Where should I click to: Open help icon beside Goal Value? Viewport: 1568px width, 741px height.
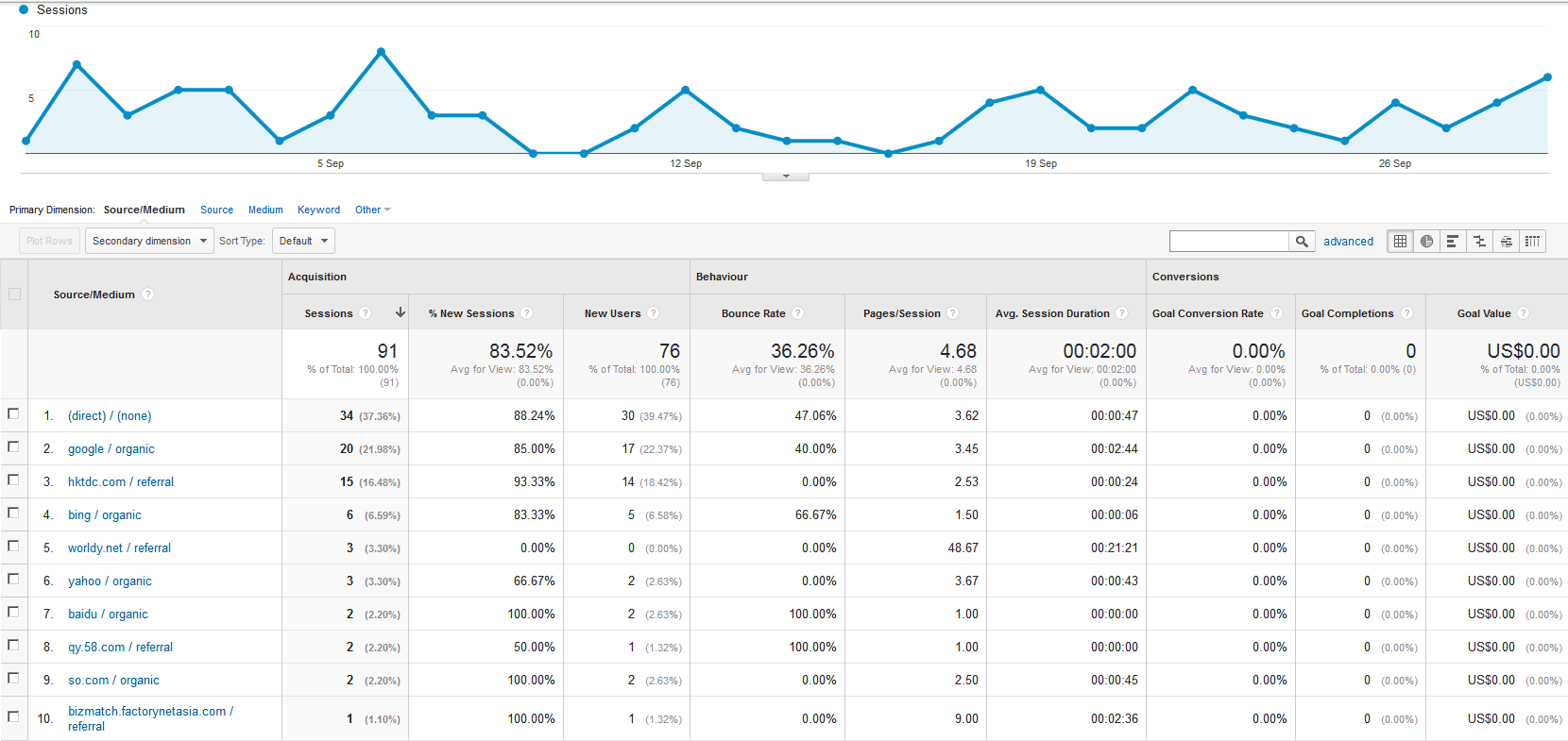tap(1524, 313)
